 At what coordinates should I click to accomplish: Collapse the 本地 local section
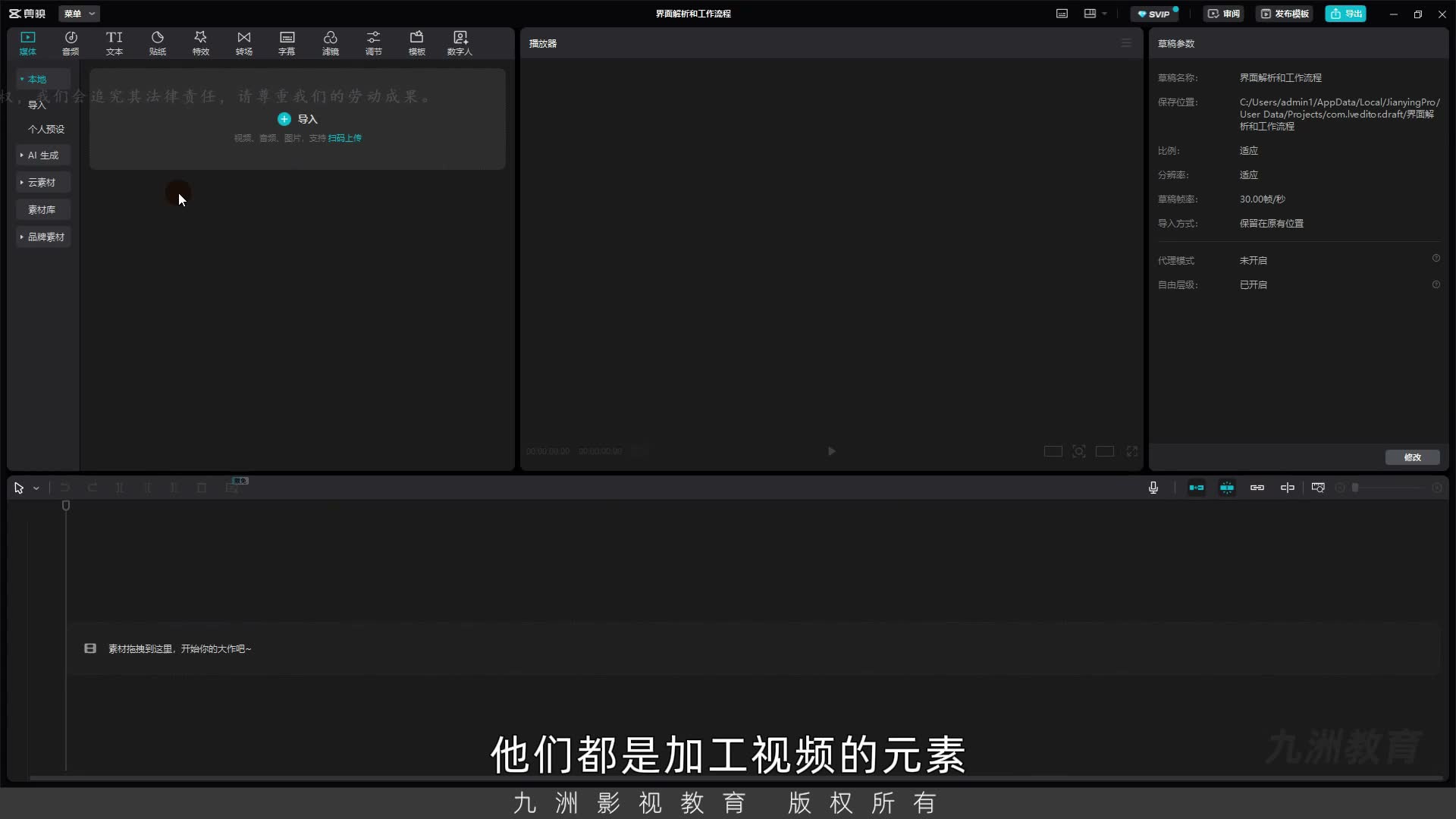(x=43, y=79)
